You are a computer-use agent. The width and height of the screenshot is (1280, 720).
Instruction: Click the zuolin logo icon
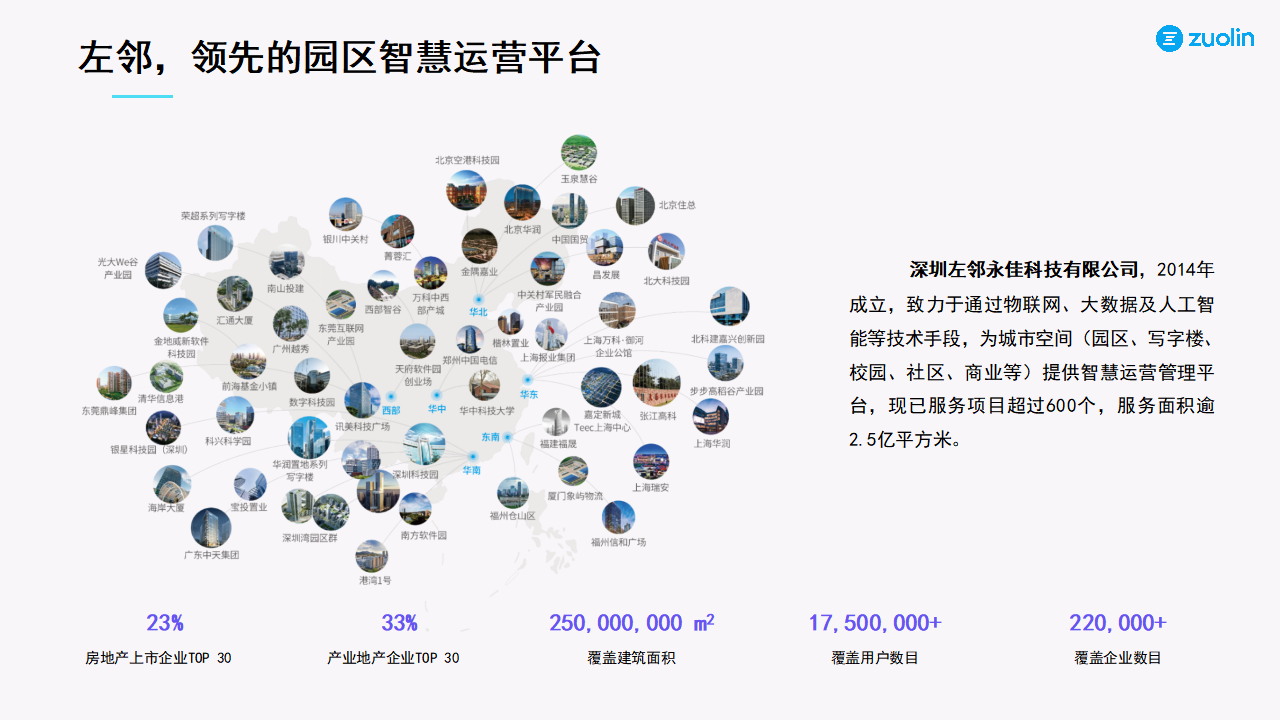(1169, 39)
